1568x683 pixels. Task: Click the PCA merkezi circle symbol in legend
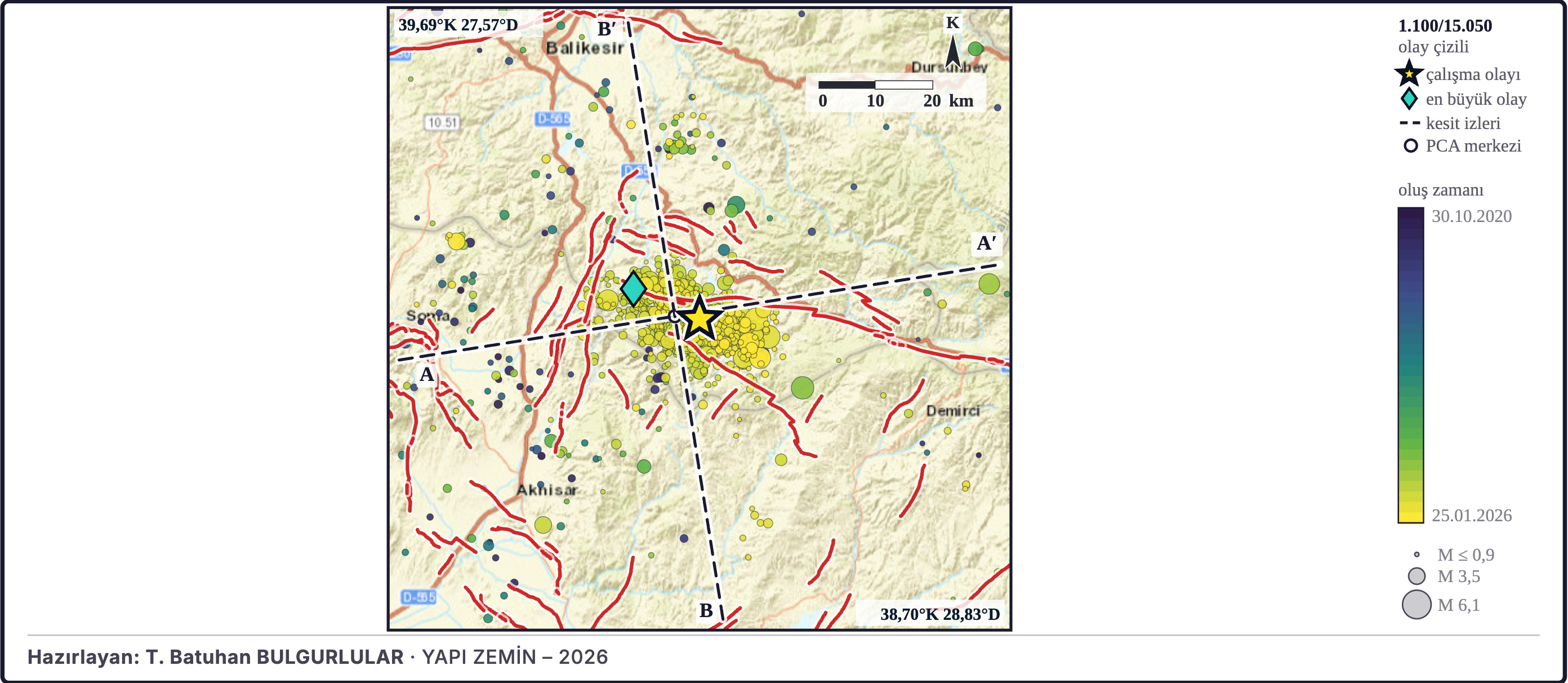[x=1410, y=146]
